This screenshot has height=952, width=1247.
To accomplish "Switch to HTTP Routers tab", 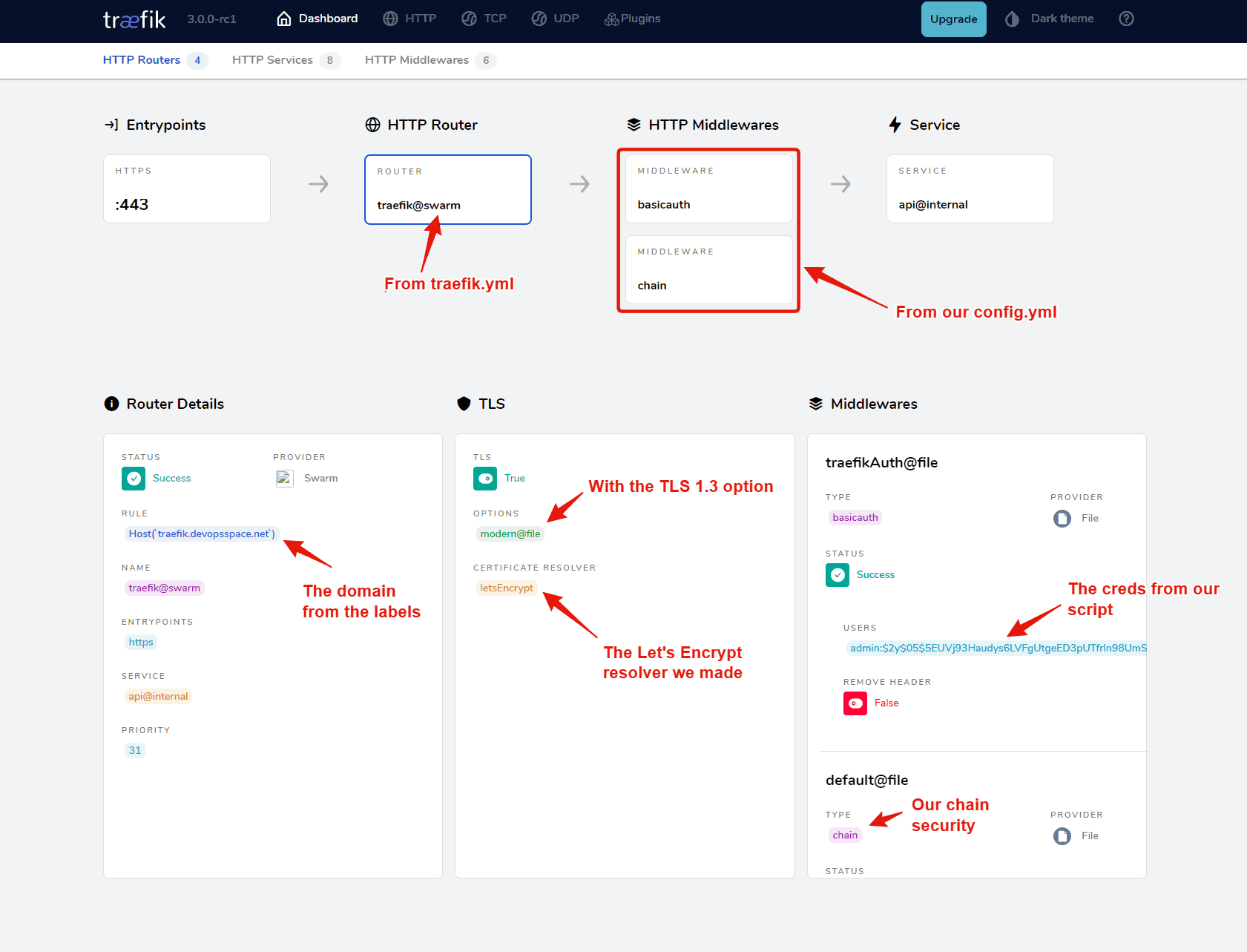I will 155,60.
